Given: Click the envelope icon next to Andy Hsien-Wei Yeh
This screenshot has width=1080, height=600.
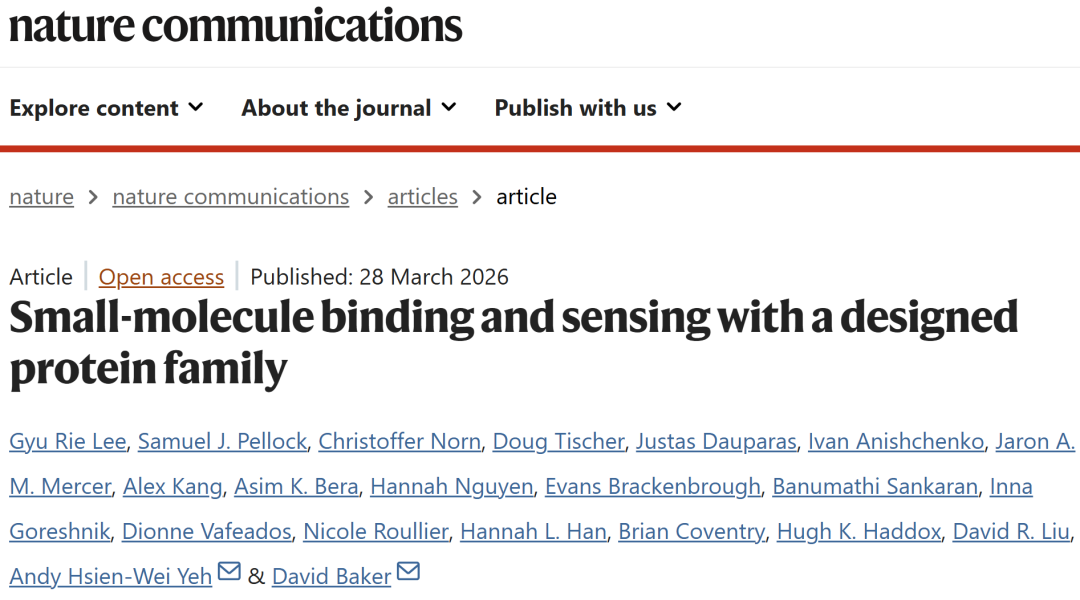Looking at the screenshot, I should tap(229, 573).
